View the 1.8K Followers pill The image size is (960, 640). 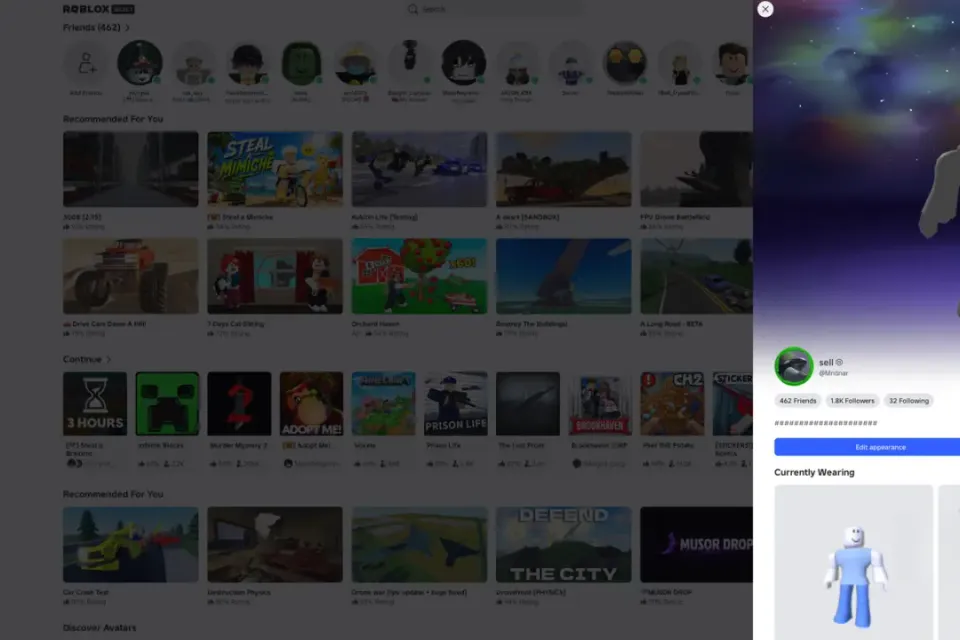click(852, 401)
